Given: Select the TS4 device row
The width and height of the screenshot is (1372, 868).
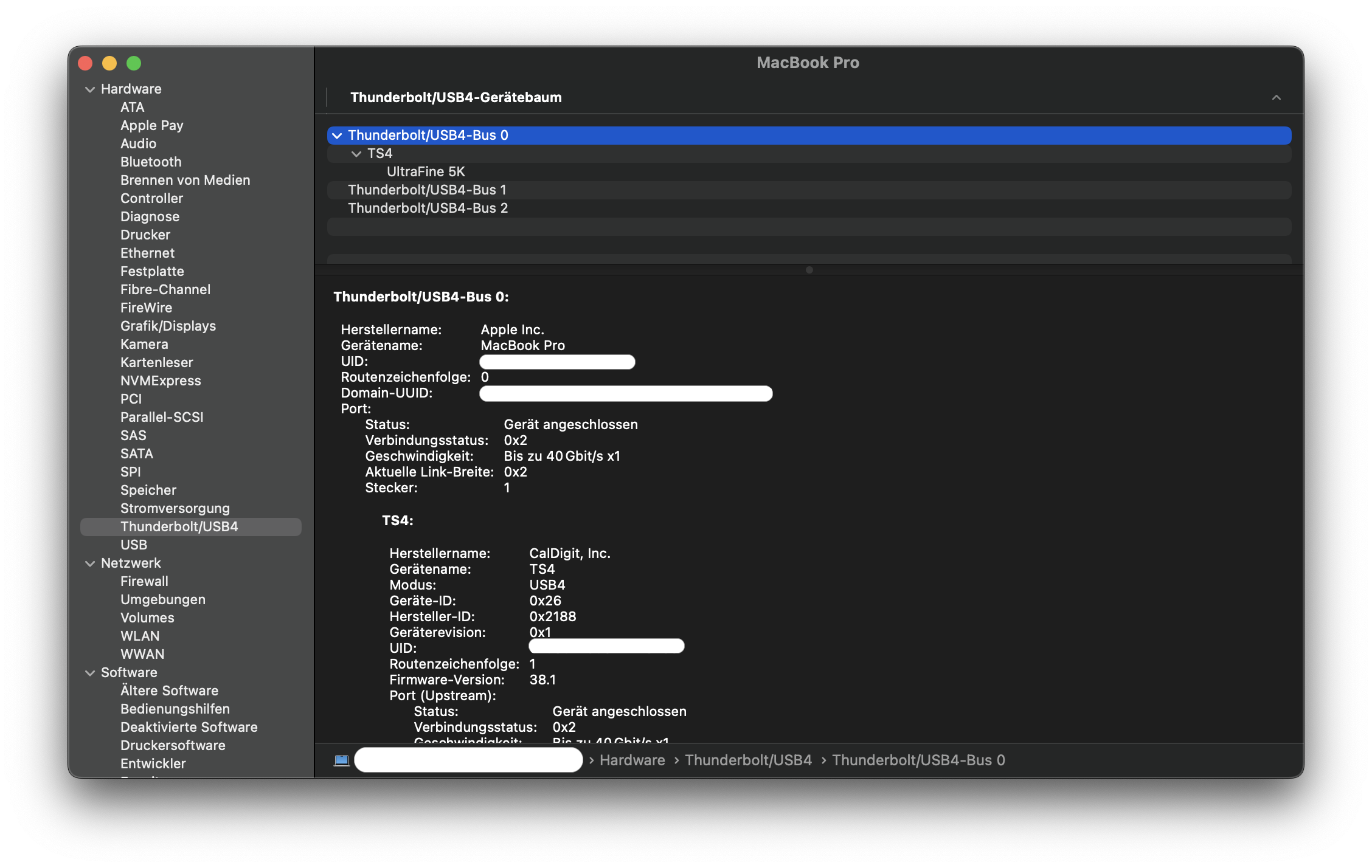Looking at the screenshot, I should click(809, 154).
